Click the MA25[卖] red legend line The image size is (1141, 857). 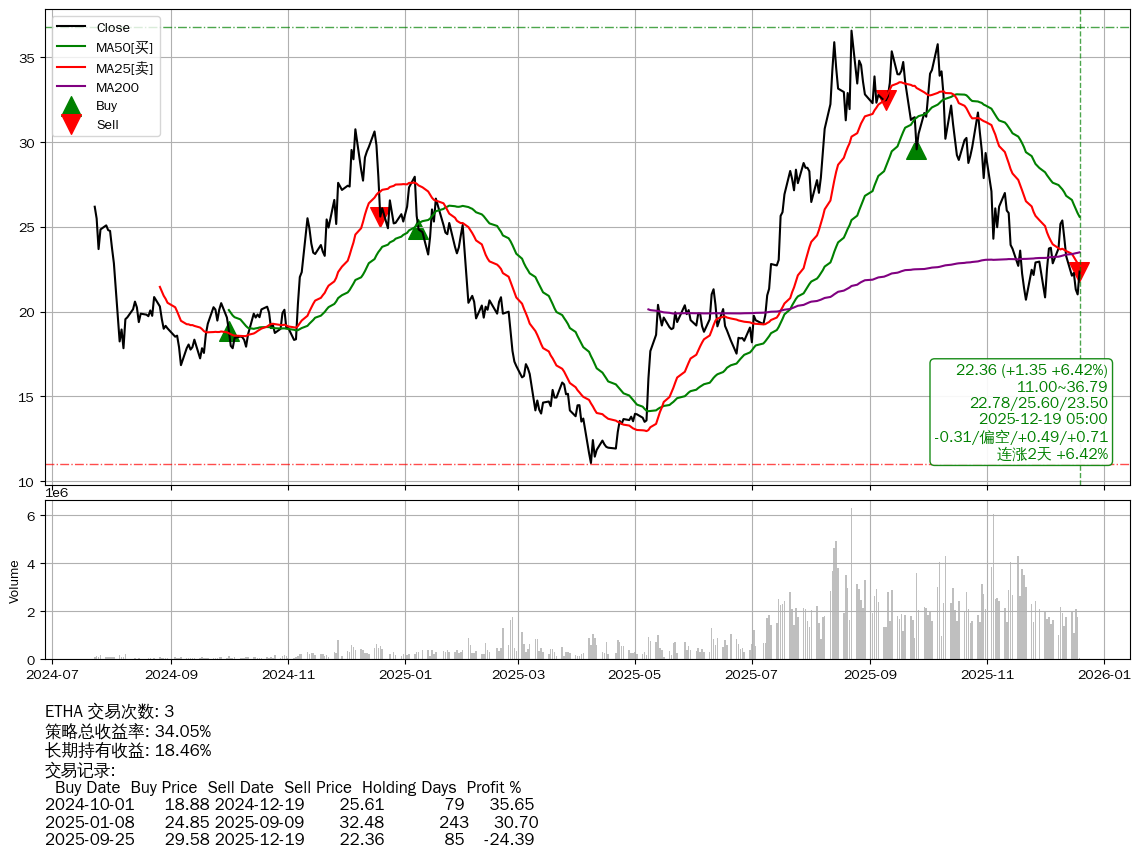pyautogui.click(x=72, y=67)
